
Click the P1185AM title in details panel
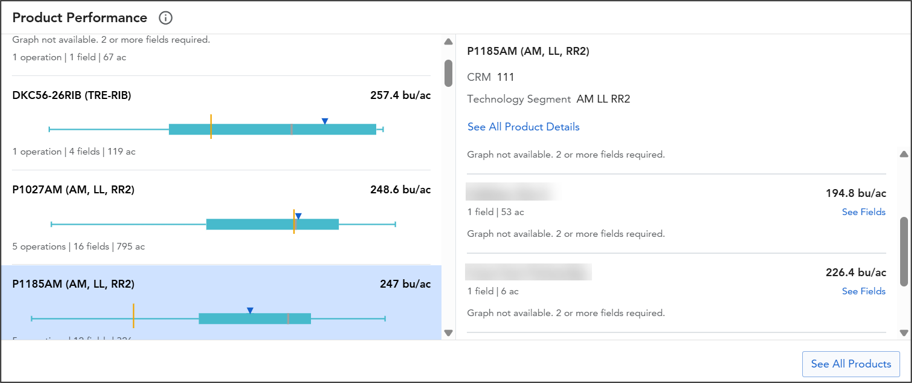click(529, 51)
